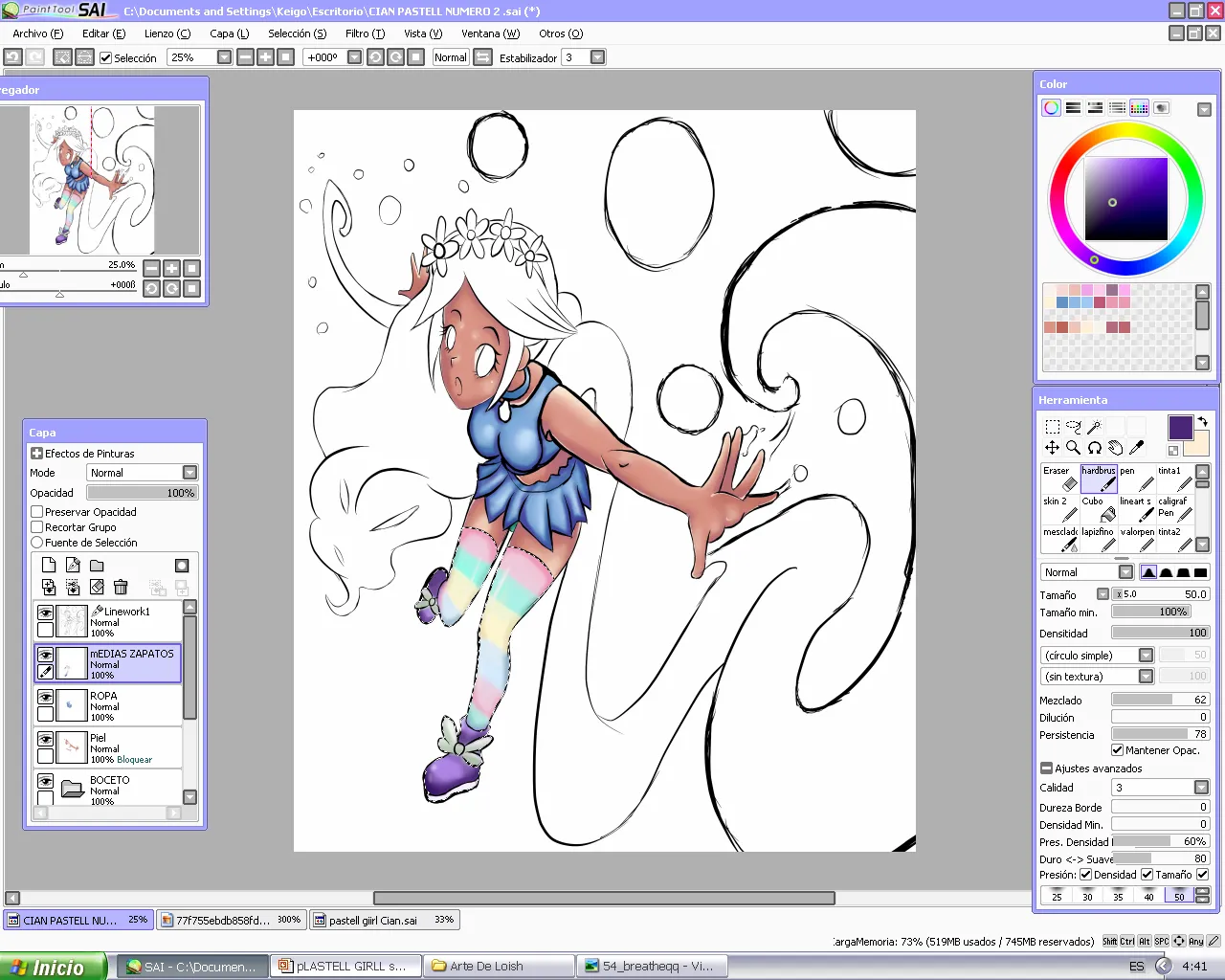1225x980 pixels.
Task: Show the color wheel panel
Action: pos(1051,108)
